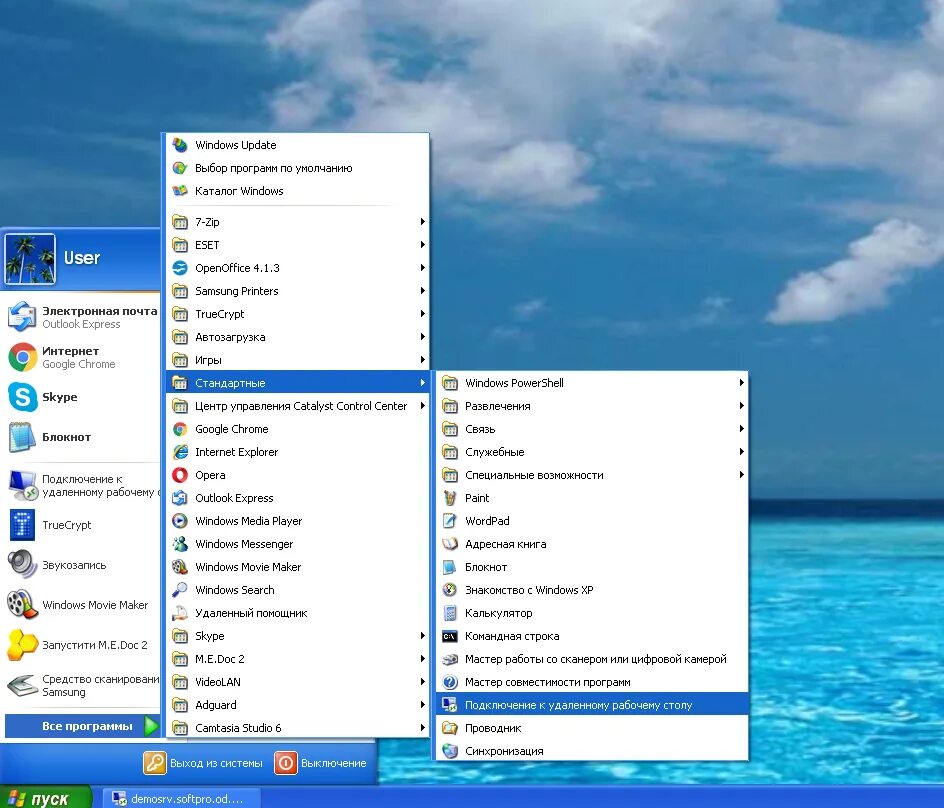Click the Командная строка icon
Viewport: 944px width, 808px height.
(x=450, y=636)
